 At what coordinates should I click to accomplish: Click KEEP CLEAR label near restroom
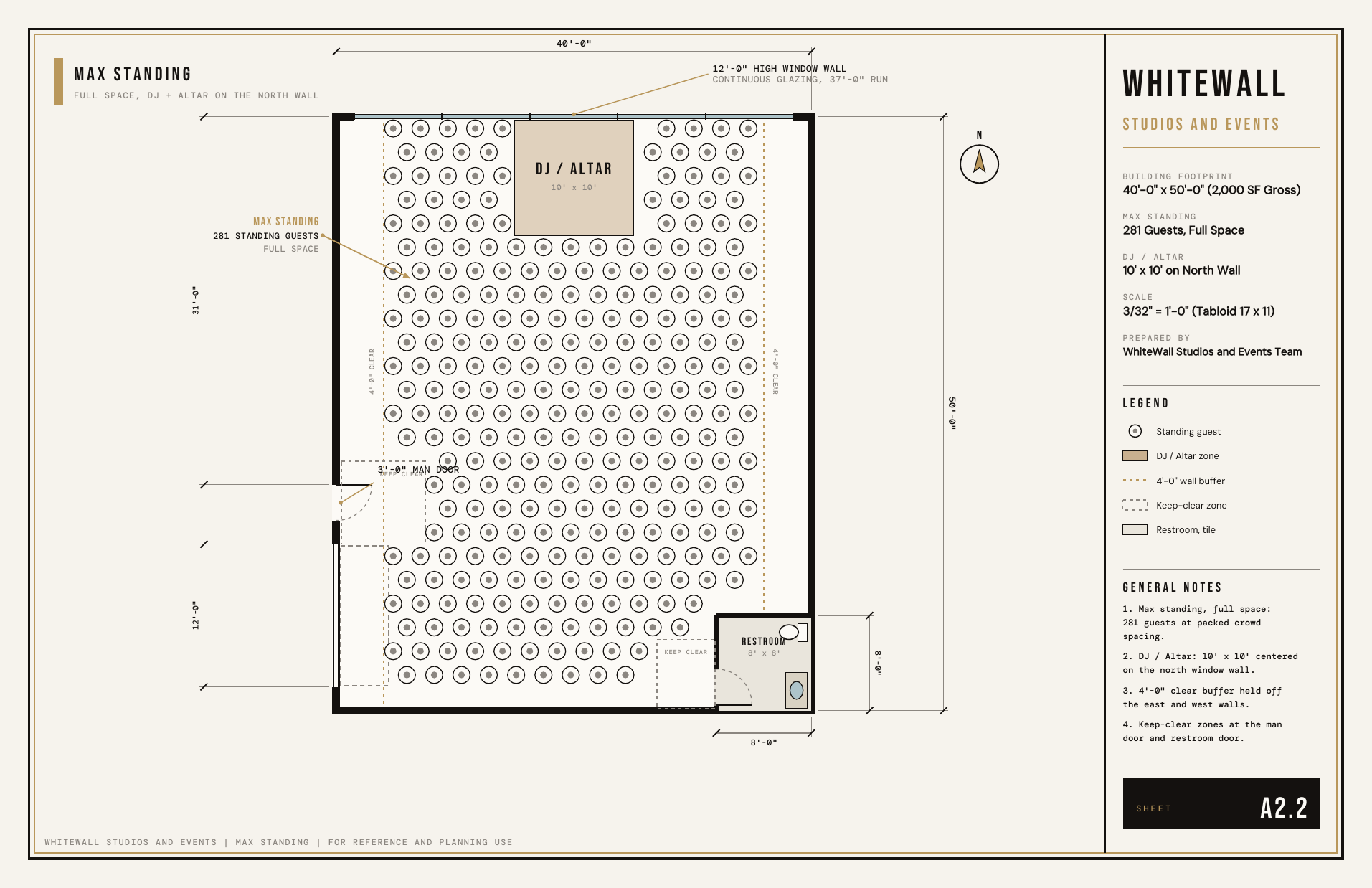click(686, 652)
